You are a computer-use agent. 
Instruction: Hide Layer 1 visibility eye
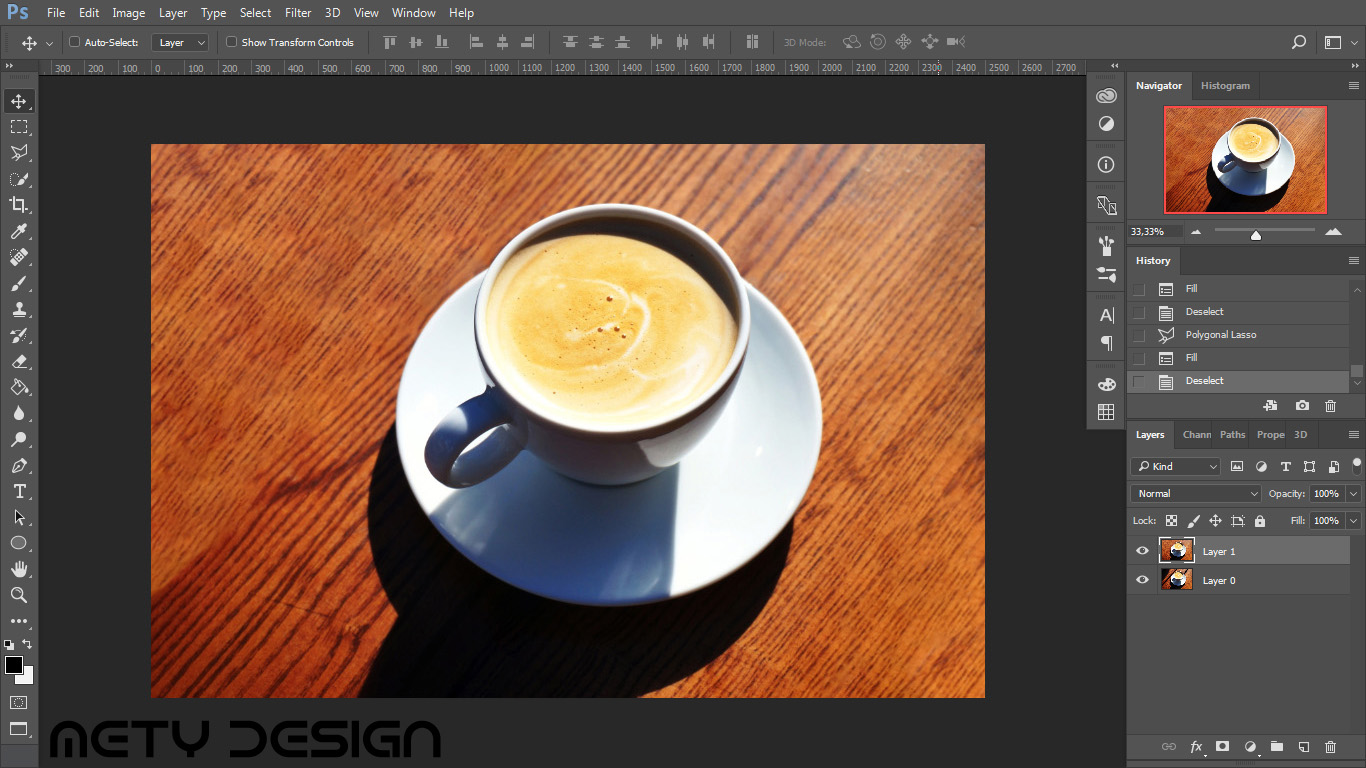click(x=1143, y=551)
